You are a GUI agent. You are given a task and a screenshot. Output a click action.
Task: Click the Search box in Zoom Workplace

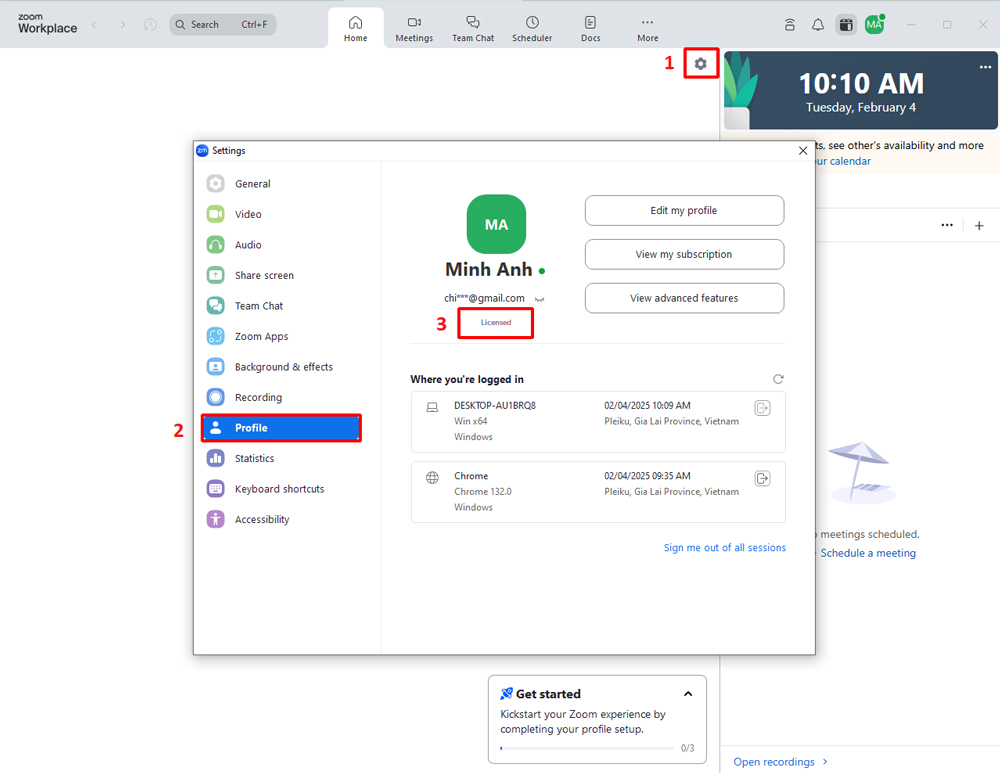tap(223, 24)
